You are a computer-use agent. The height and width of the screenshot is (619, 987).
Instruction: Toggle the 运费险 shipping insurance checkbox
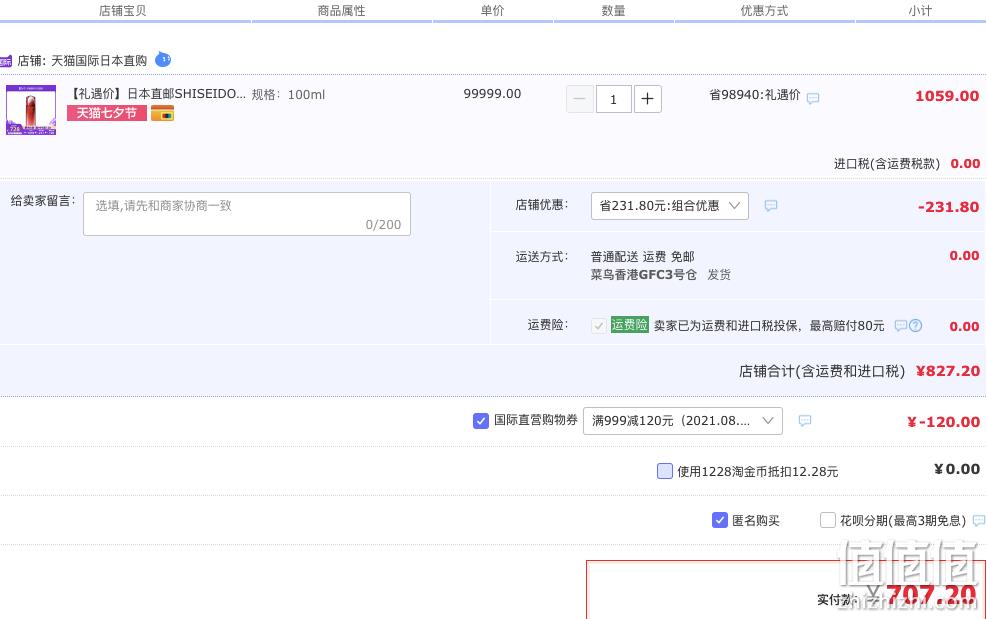(x=599, y=326)
